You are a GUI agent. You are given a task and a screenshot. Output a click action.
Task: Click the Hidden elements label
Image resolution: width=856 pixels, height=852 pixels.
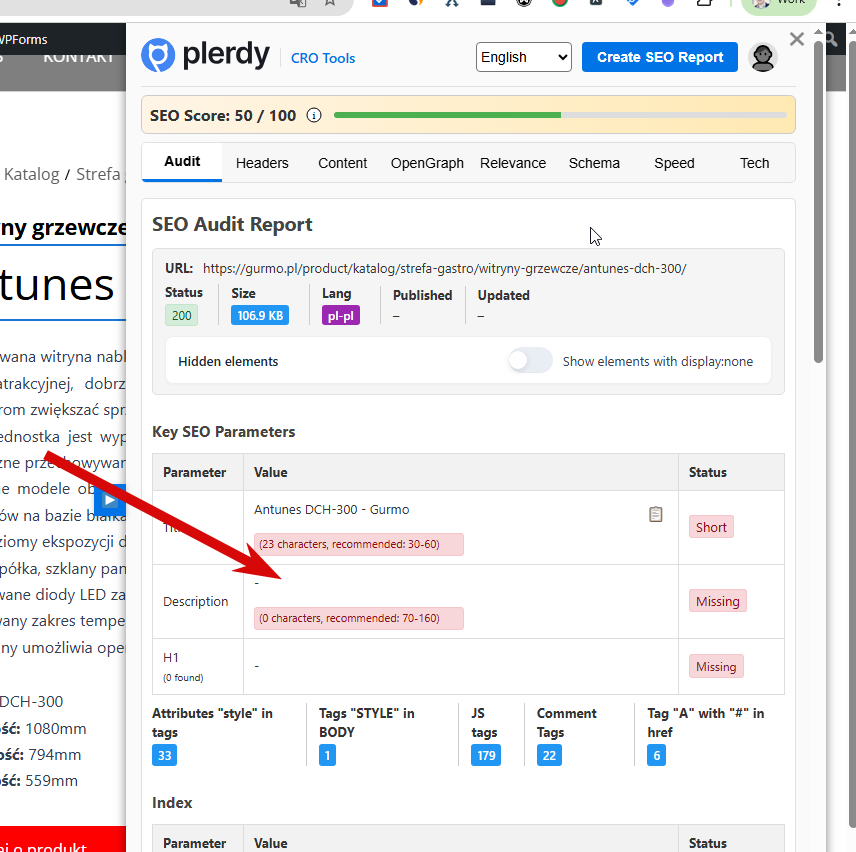point(228,361)
